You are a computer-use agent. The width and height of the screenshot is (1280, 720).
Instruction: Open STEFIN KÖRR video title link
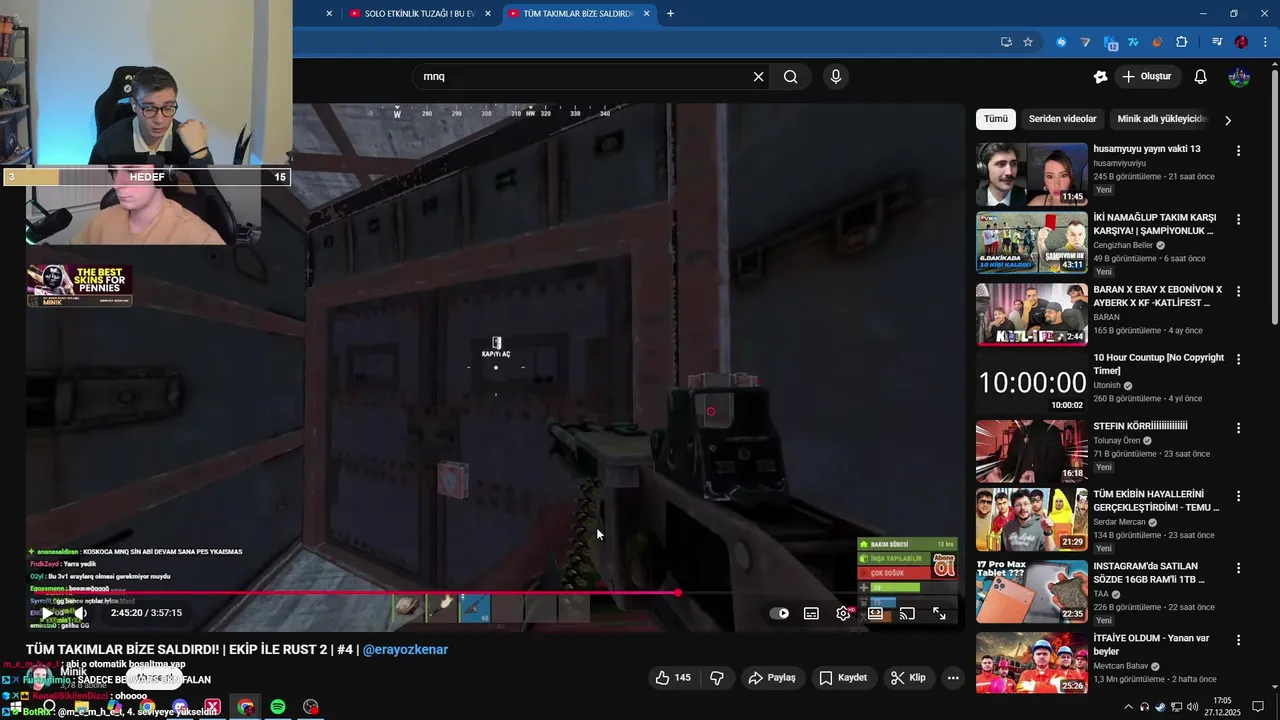1140,426
